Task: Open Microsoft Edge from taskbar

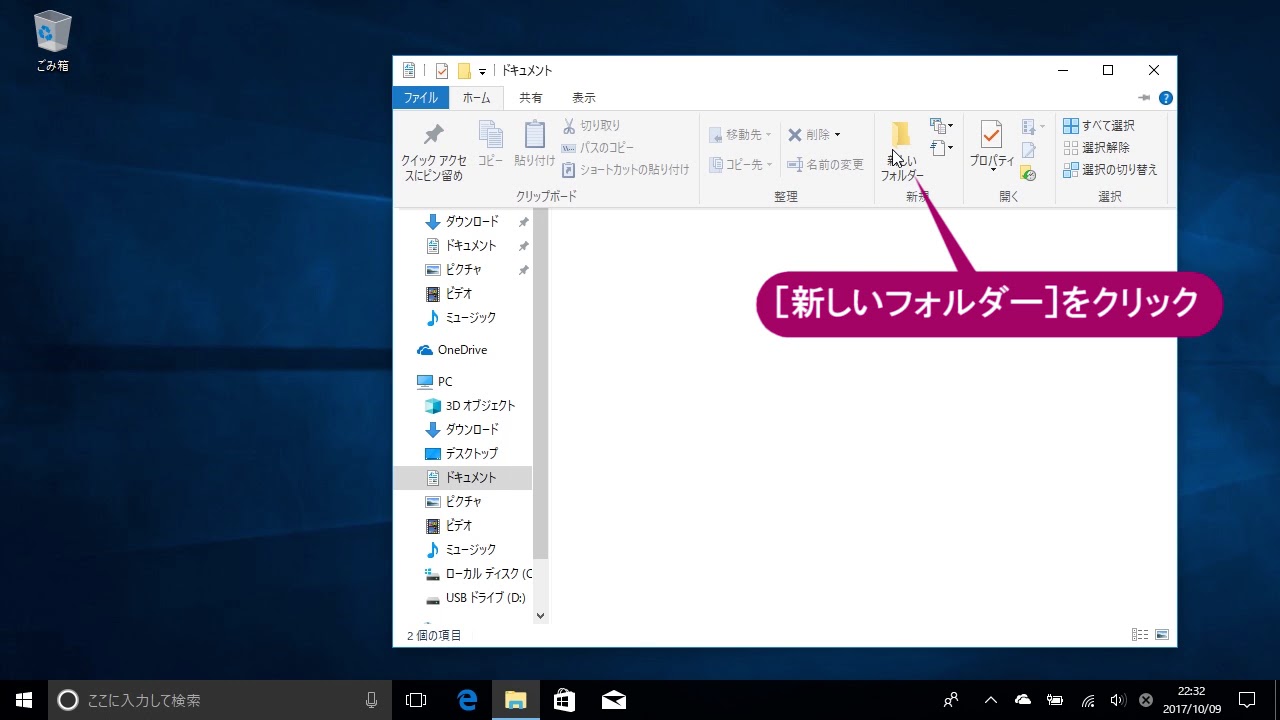Action: (x=466, y=700)
